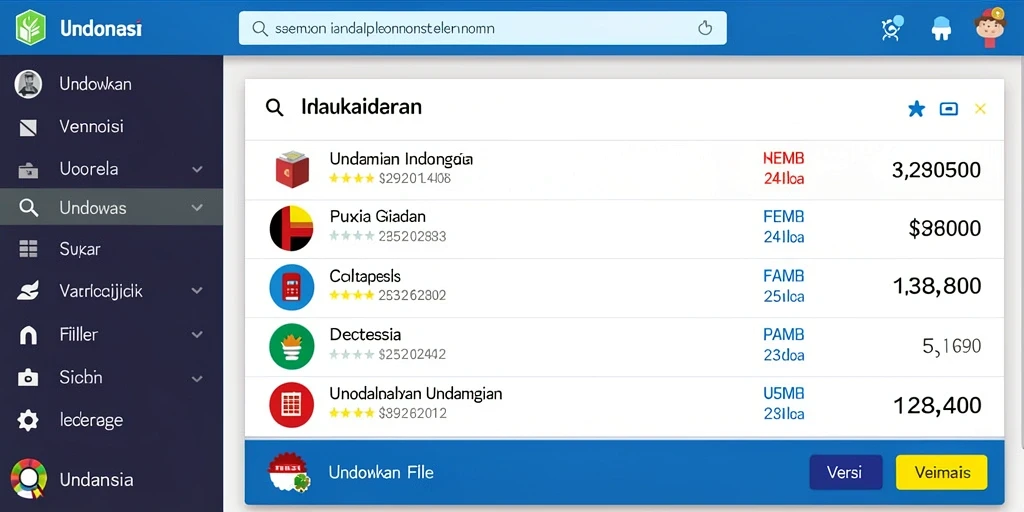Expand the Vatriccijjdik sidebar chevron
This screenshot has height=512, width=1024.
click(x=197, y=291)
